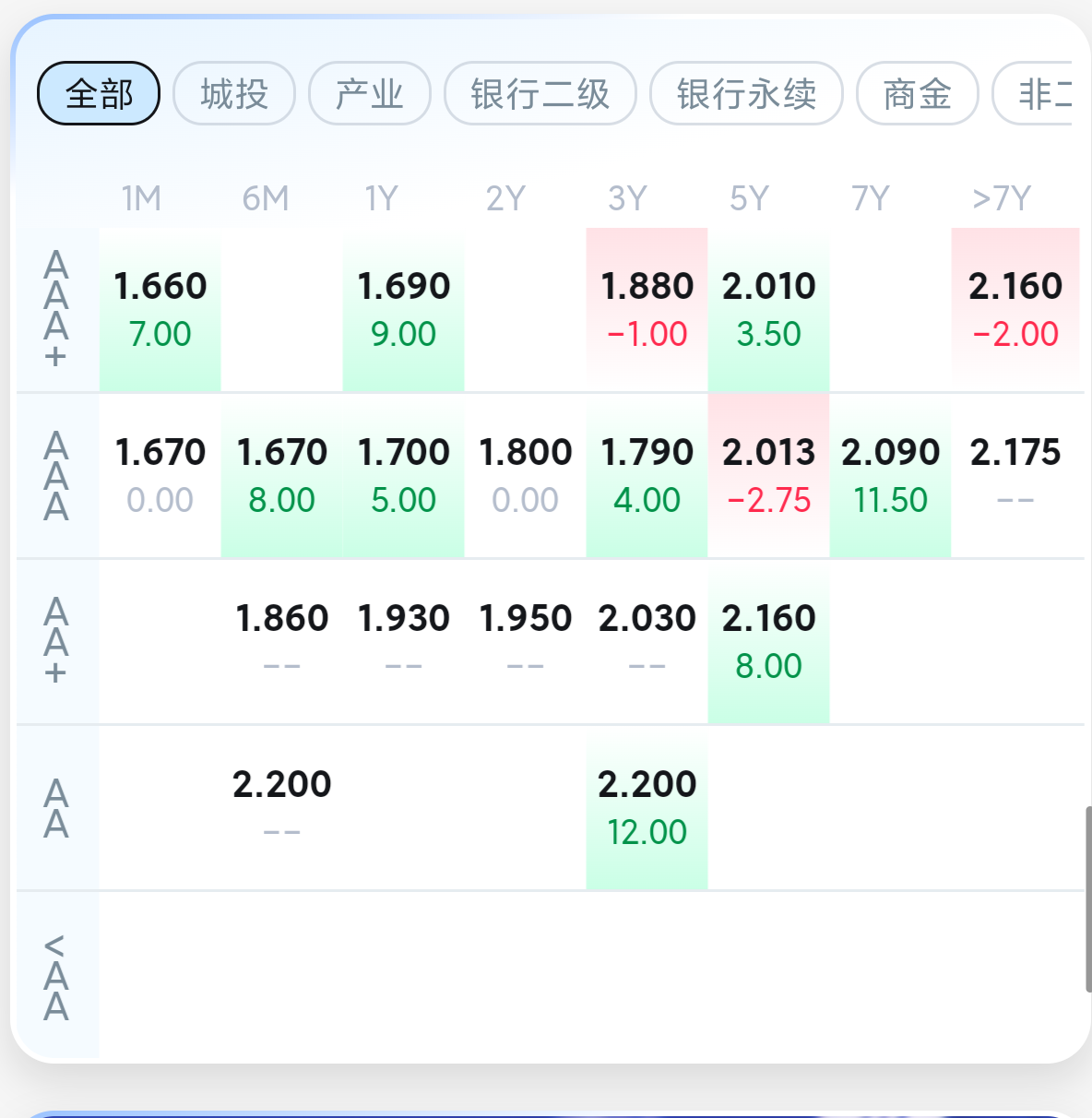Select the 全部 filter tab
1092x1118 pixels.
click(99, 93)
